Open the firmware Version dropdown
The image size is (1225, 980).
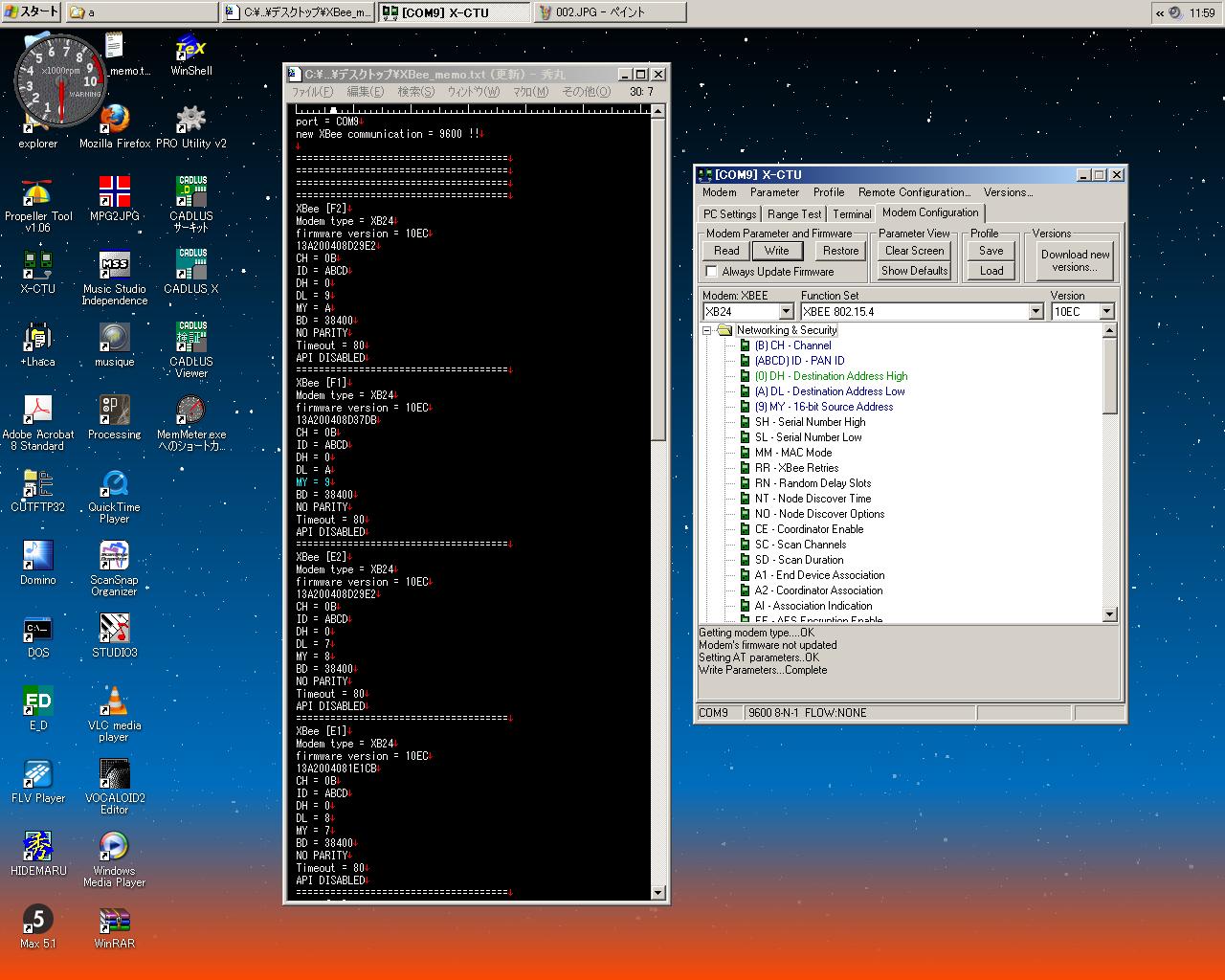click(1106, 312)
